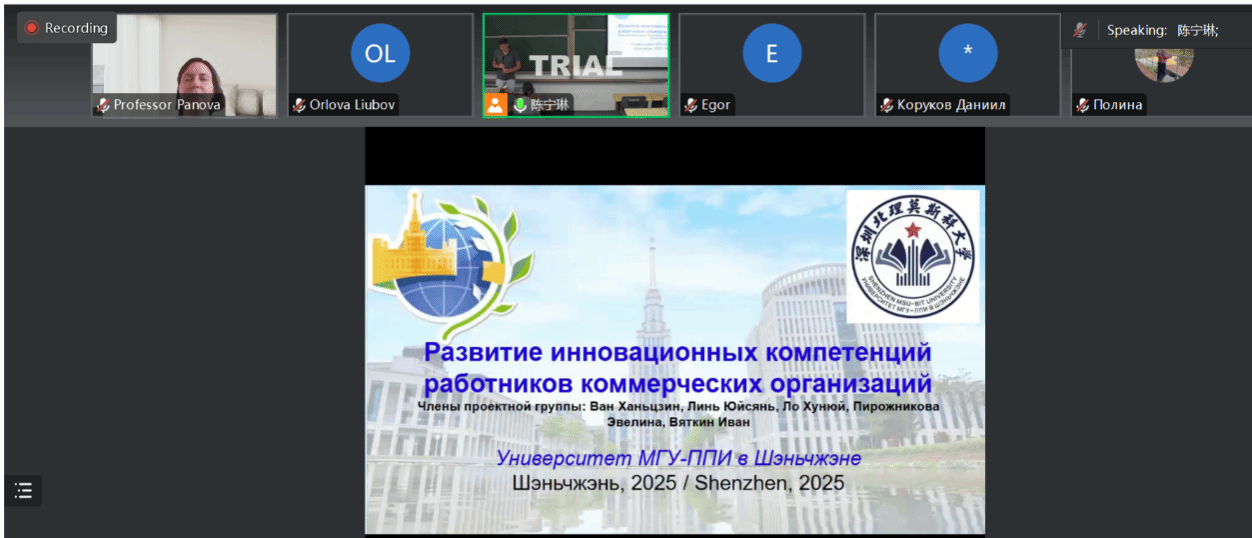
Task: Select the E avatar for Egor
Action: click(771, 54)
